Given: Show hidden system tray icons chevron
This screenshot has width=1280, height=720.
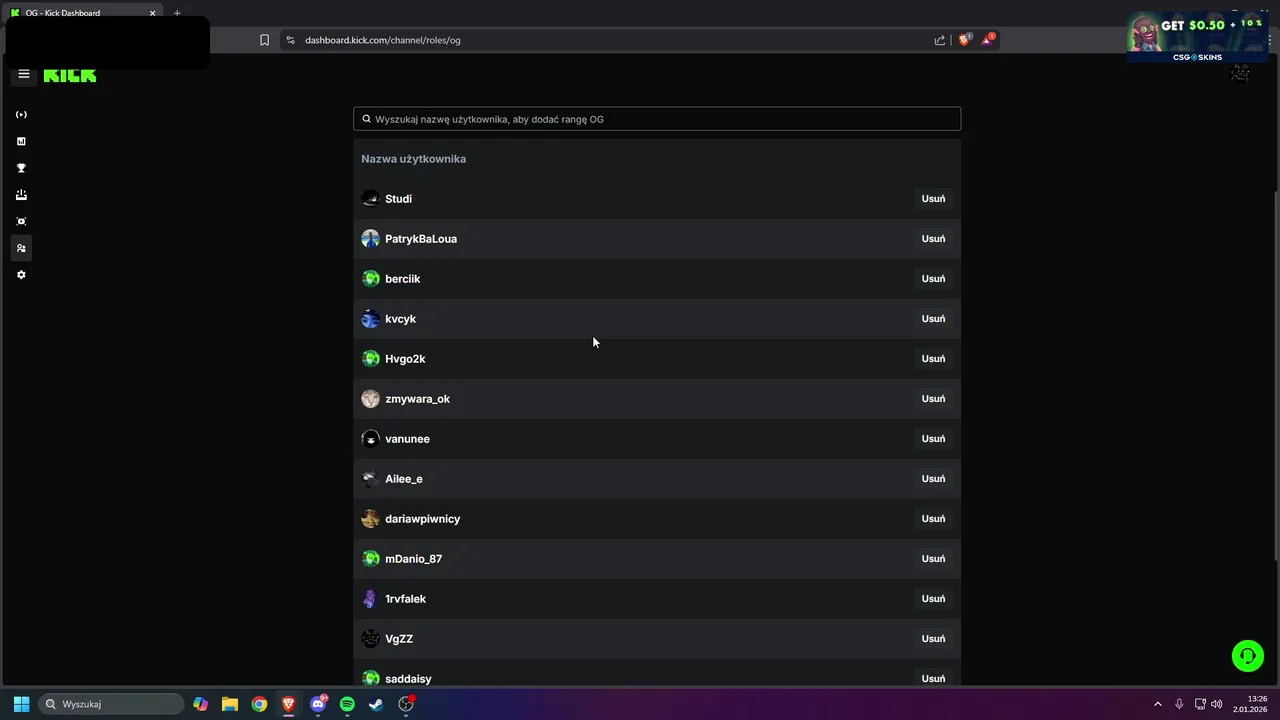Looking at the screenshot, I should [1158, 704].
